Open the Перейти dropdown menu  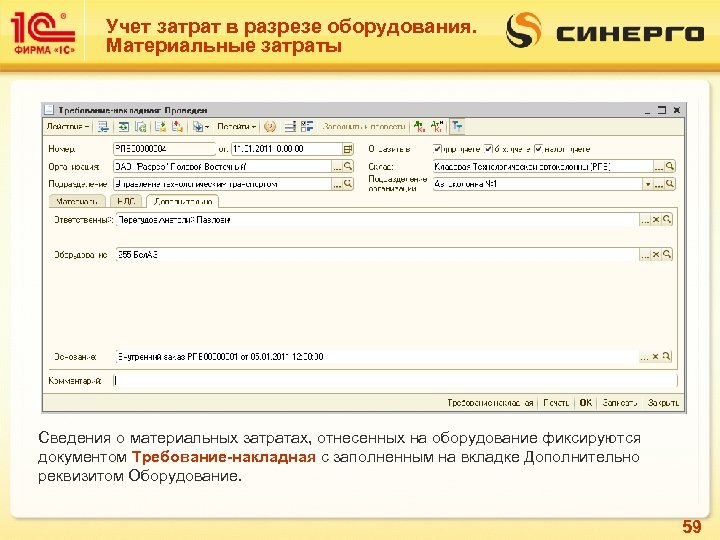(x=236, y=126)
